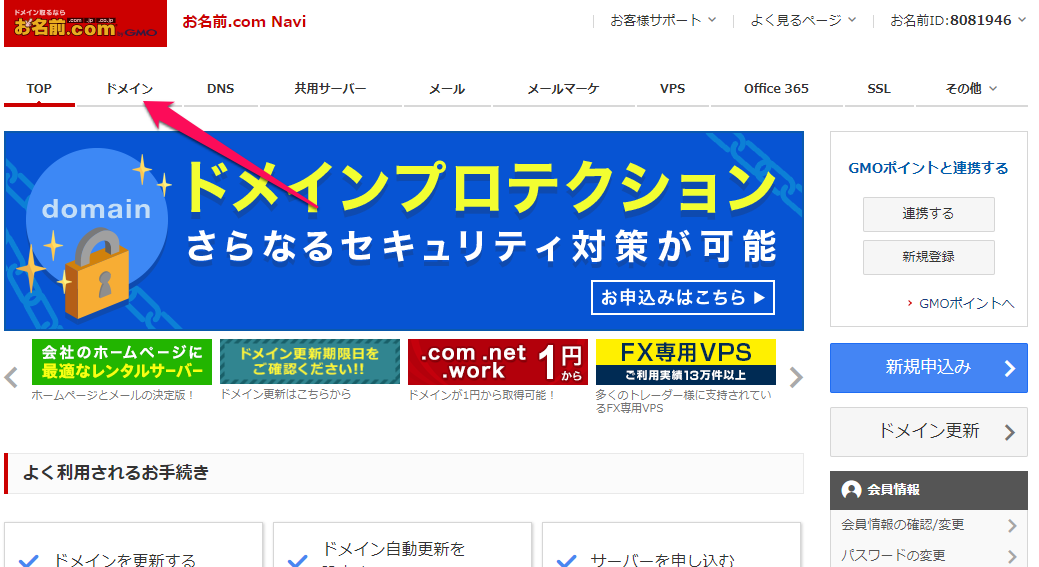Expand the よく見るページ dropdown
This screenshot has width=1039, height=567.
803,21
